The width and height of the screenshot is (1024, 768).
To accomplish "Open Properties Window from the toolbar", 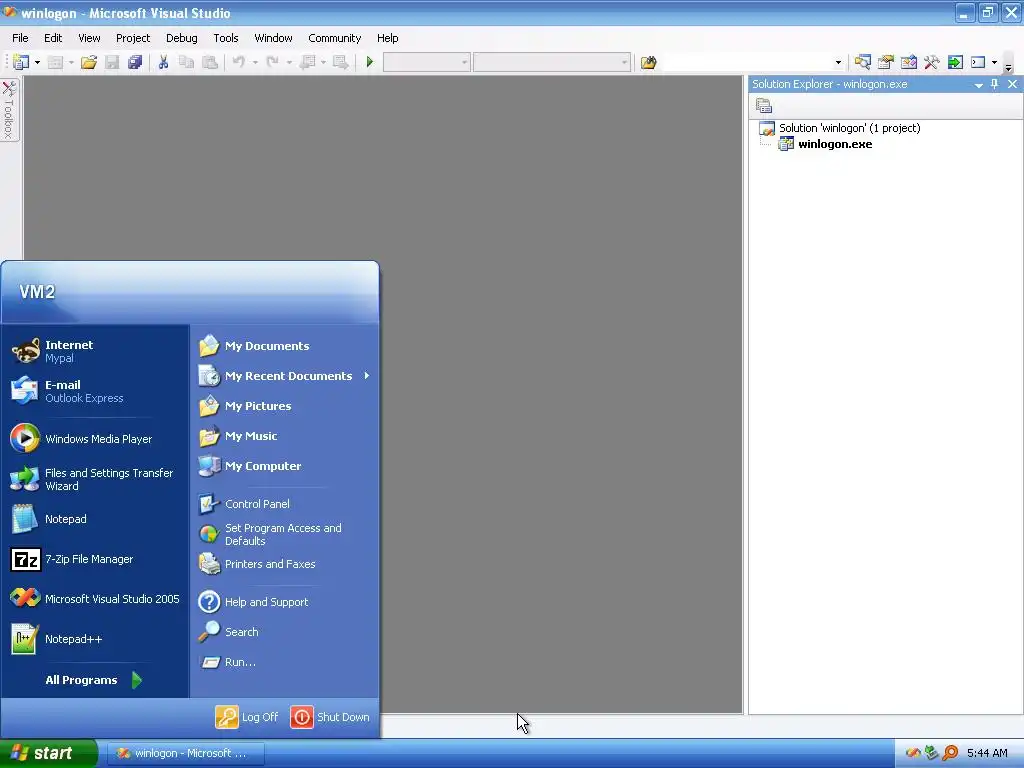I will 886,62.
